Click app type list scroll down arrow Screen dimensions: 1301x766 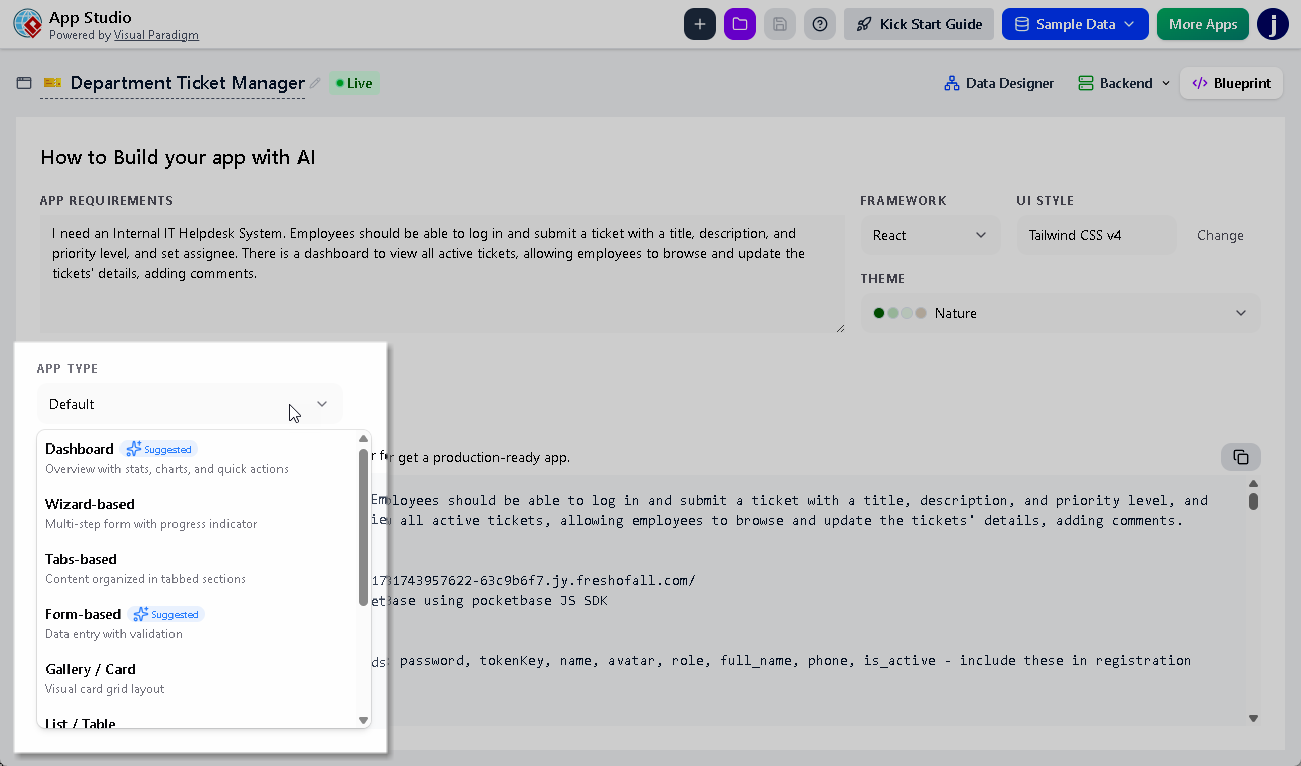364,720
